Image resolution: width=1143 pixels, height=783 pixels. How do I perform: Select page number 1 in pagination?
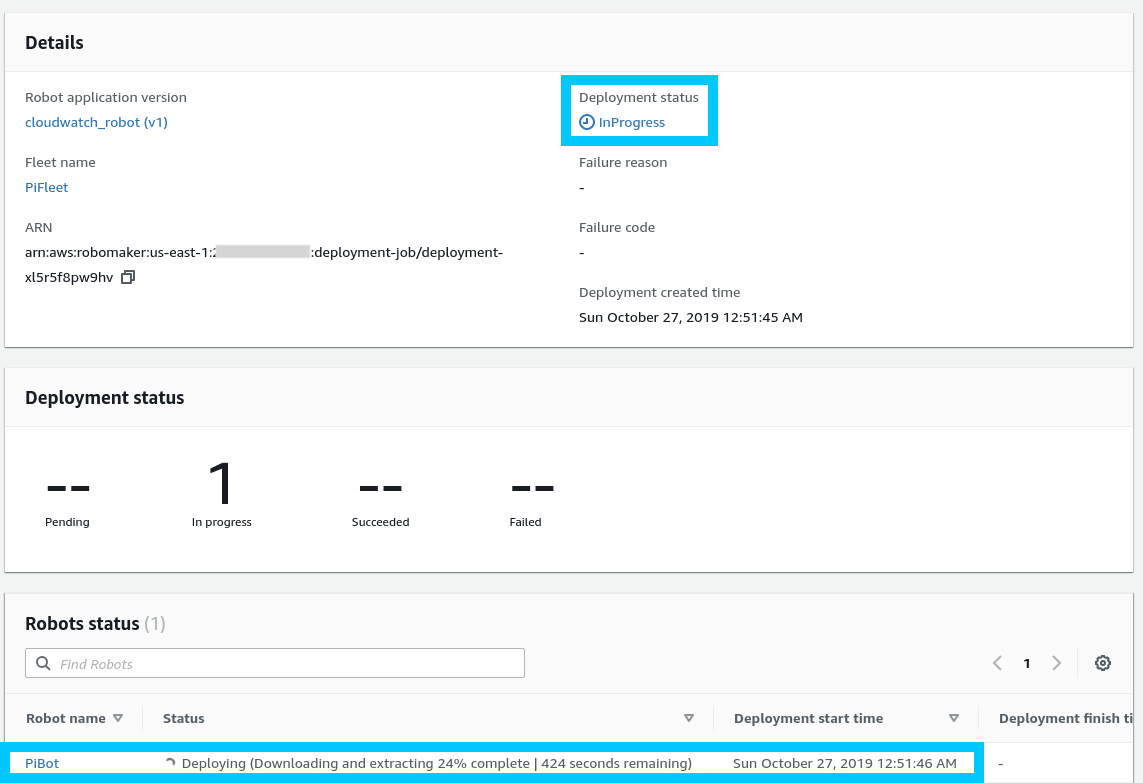(1027, 662)
